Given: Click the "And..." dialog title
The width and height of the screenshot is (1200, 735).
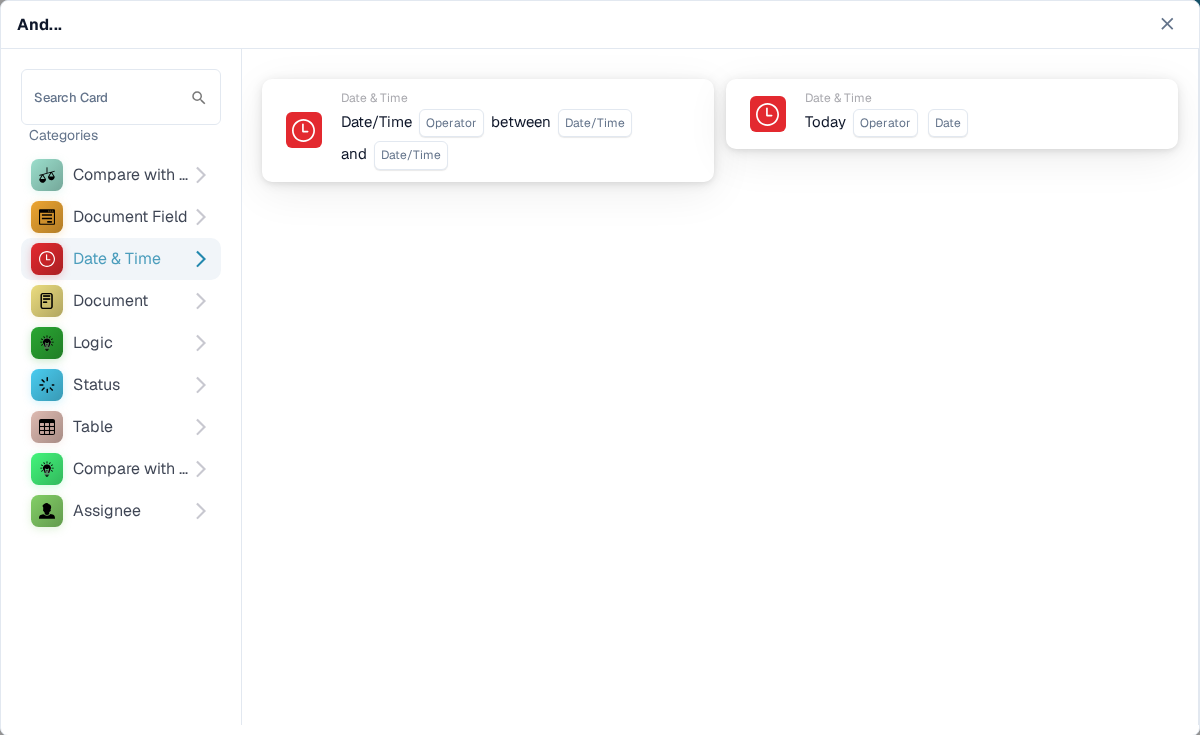Looking at the screenshot, I should click(x=39, y=24).
